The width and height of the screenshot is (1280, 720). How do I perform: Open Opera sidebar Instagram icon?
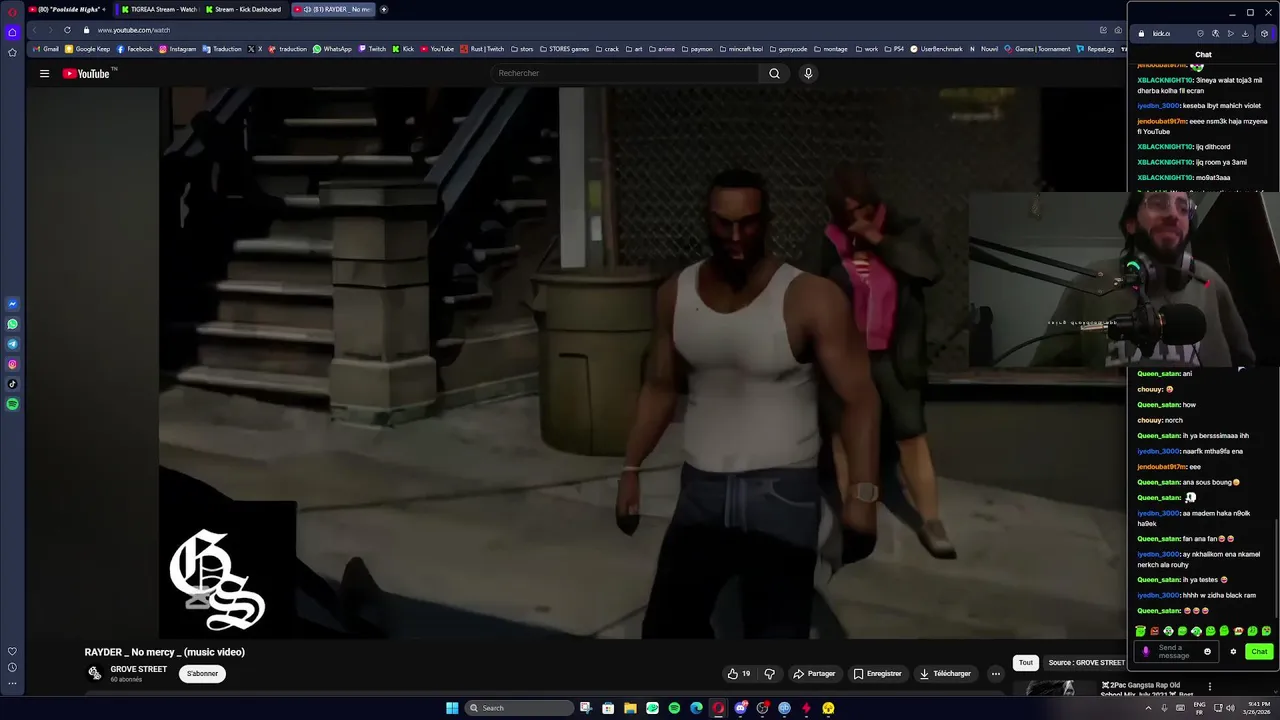coord(12,364)
